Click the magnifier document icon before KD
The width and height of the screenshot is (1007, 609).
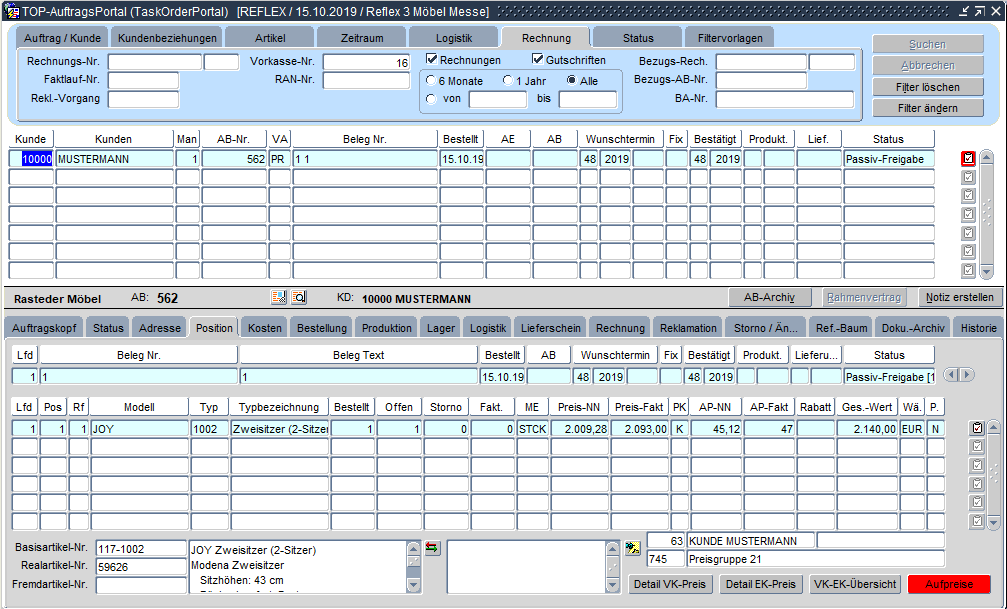299,297
